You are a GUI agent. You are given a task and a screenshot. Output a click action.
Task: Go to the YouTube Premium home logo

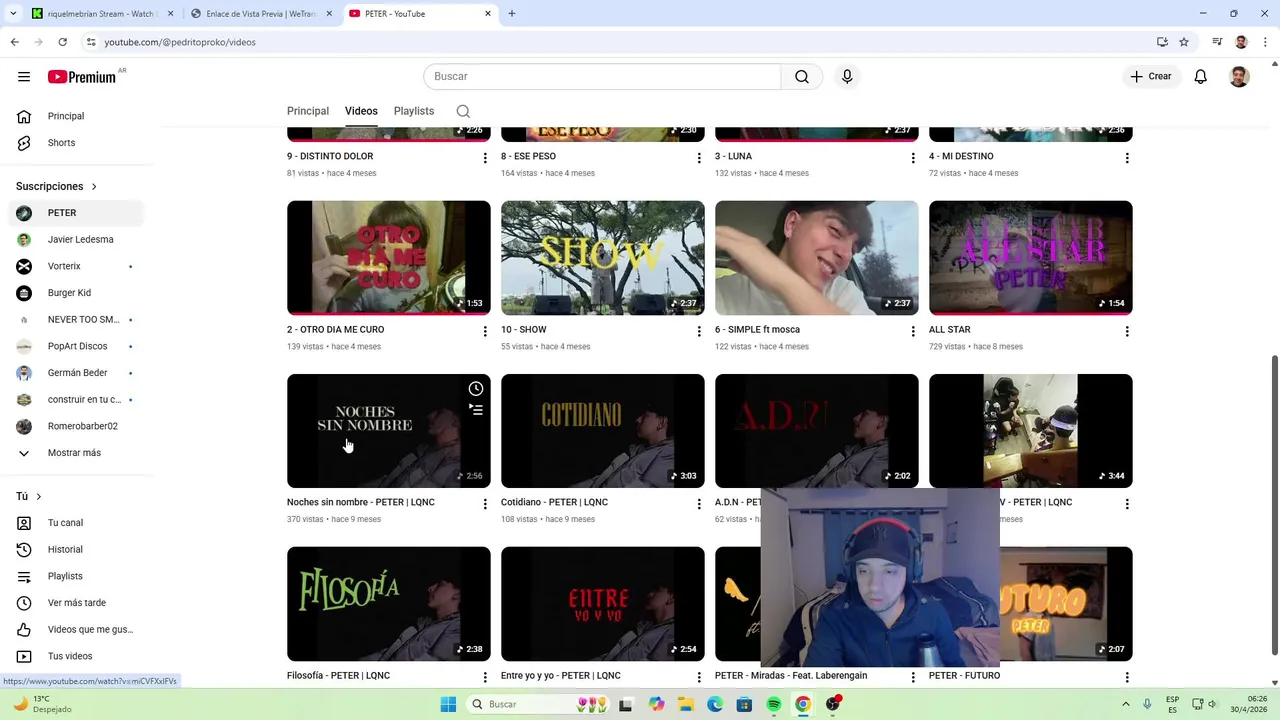click(x=82, y=77)
